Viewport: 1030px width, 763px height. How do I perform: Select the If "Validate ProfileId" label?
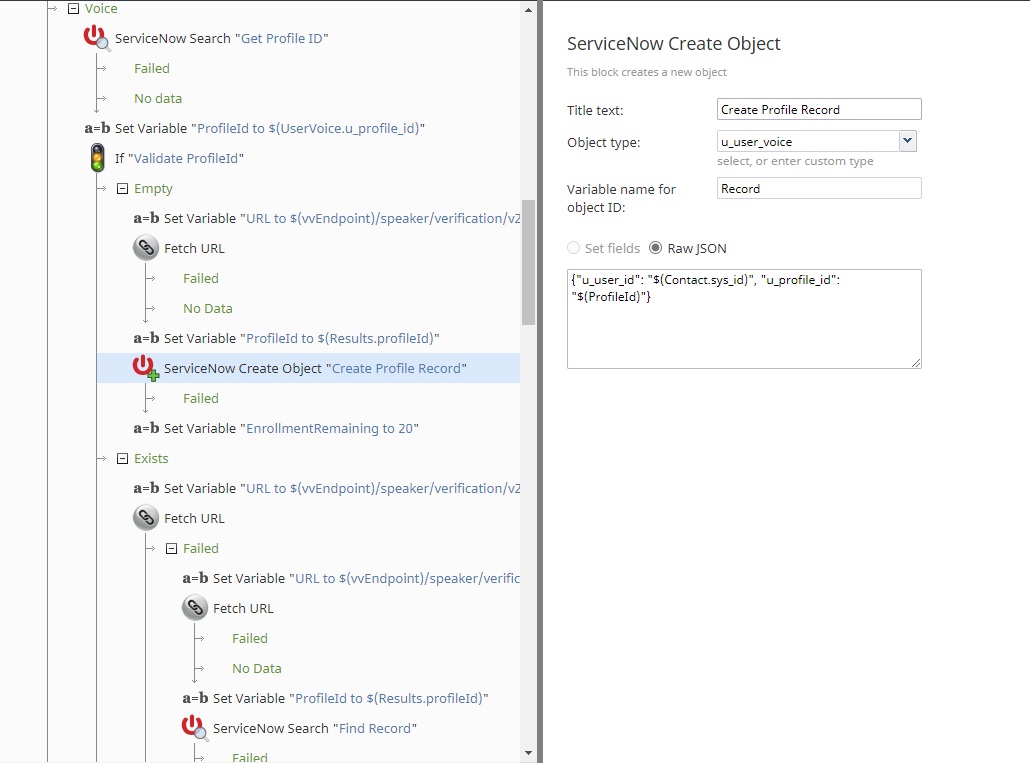click(179, 158)
